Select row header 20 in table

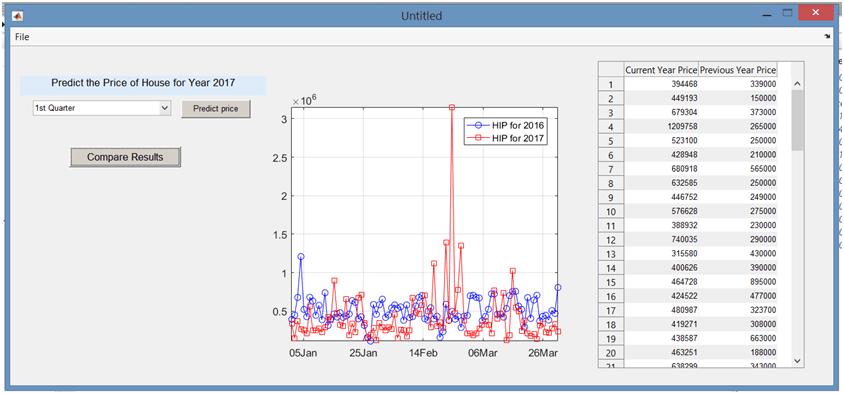(610, 353)
